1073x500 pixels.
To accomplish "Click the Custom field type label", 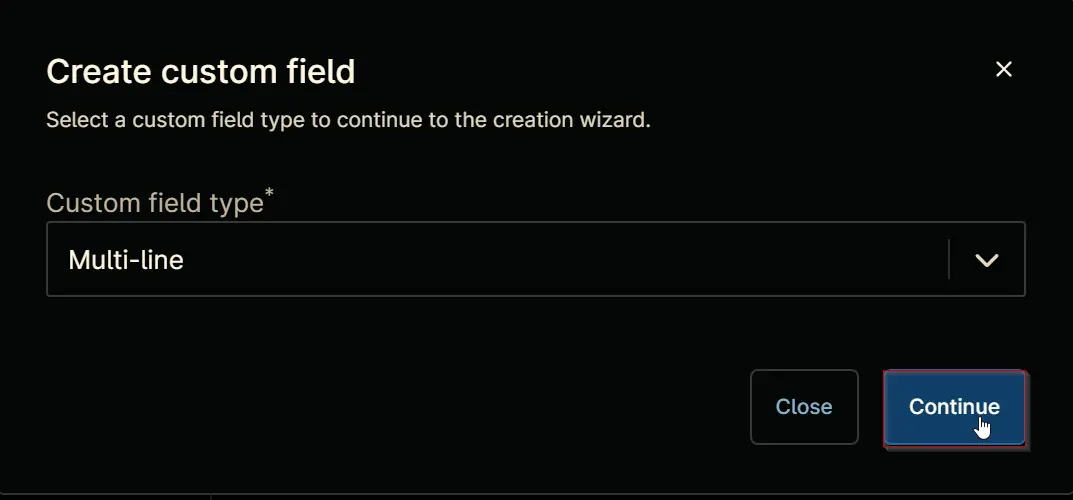I will click(155, 203).
